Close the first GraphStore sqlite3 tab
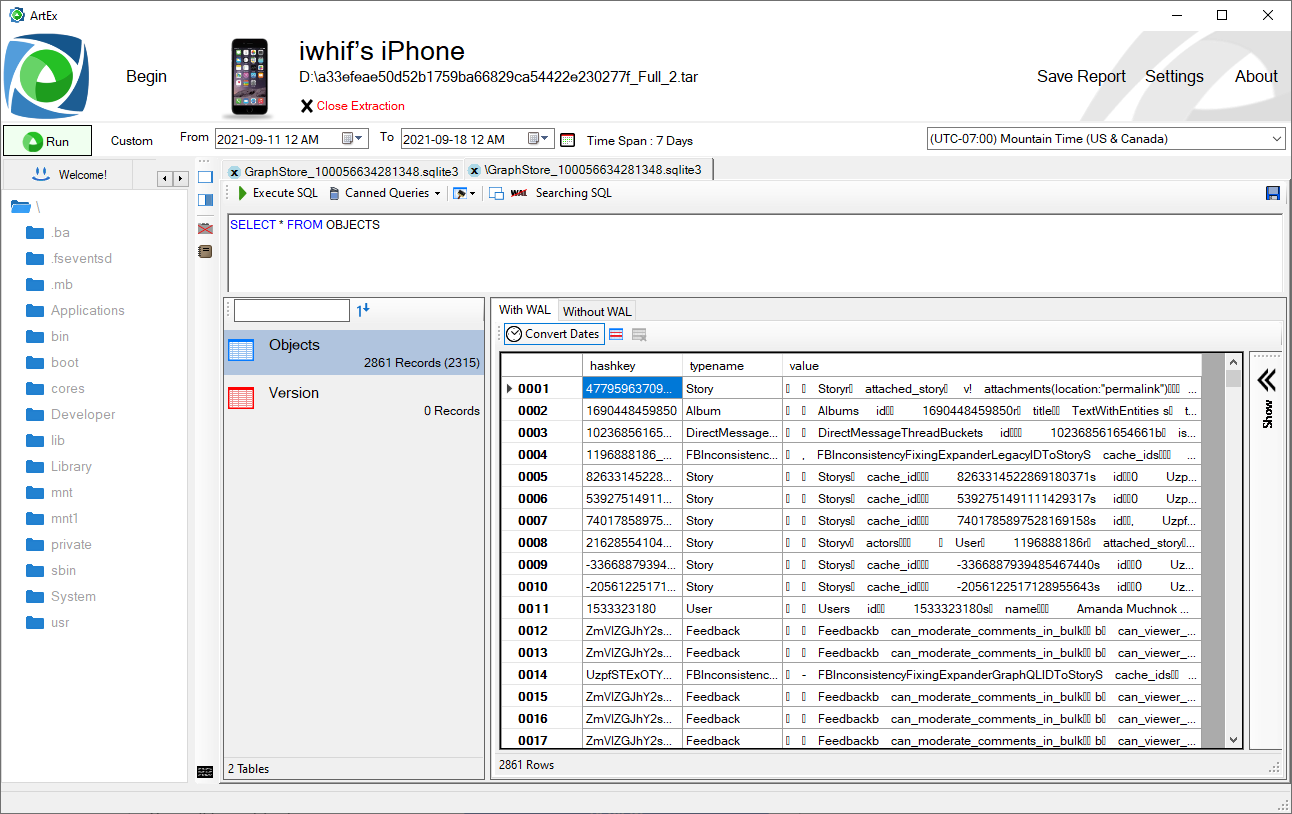 pyautogui.click(x=235, y=171)
